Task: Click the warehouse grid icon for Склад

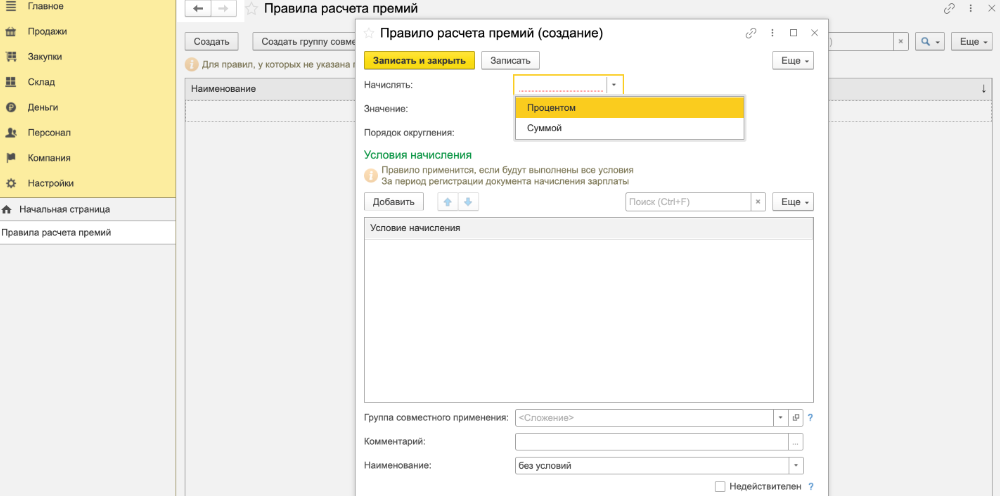Action: (10, 82)
